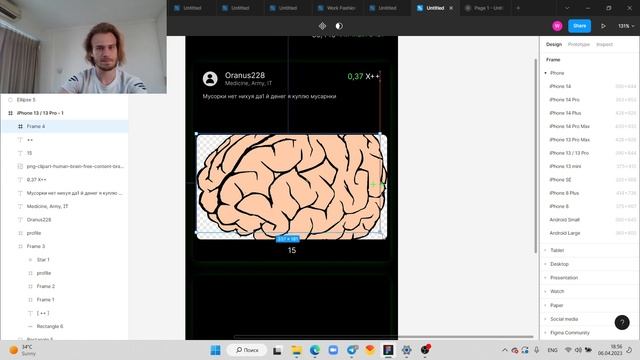Open the Windows Start menu
The height and width of the screenshot is (360, 640).
[215, 350]
